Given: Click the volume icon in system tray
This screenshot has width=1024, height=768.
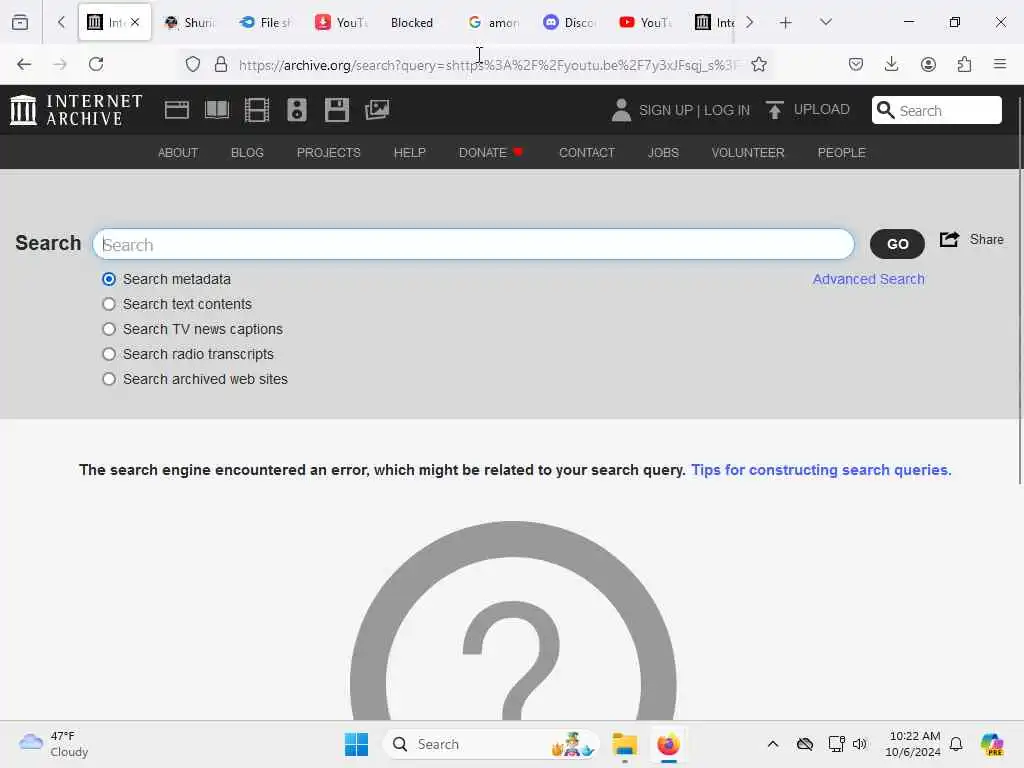Looking at the screenshot, I should (x=859, y=744).
